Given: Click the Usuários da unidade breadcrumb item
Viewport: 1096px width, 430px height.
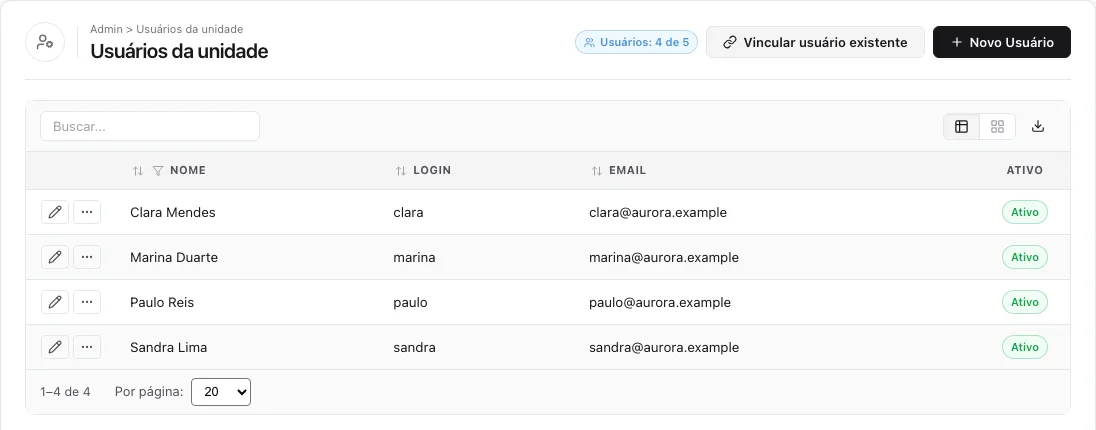Looking at the screenshot, I should click(x=189, y=29).
